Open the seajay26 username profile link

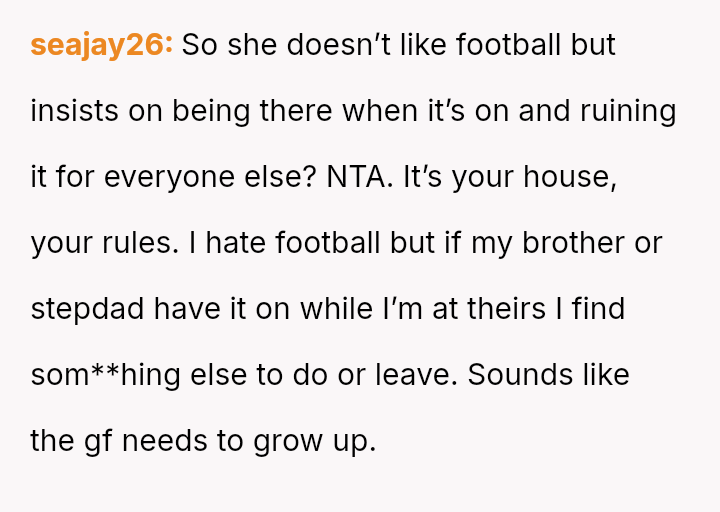(x=102, y=45)
